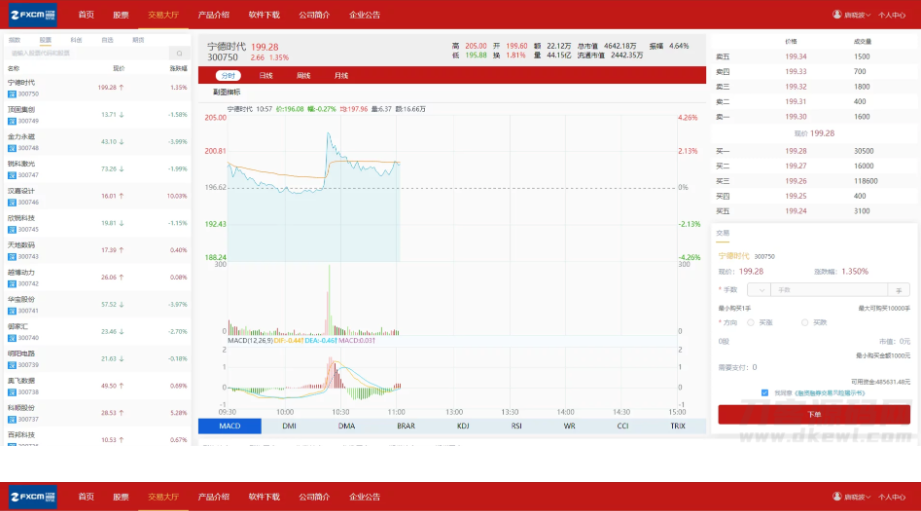The height and width of the screenshot is (511, 921).
Task: Switch the stock list to the 期货 tab
Action: pos(138,40)
